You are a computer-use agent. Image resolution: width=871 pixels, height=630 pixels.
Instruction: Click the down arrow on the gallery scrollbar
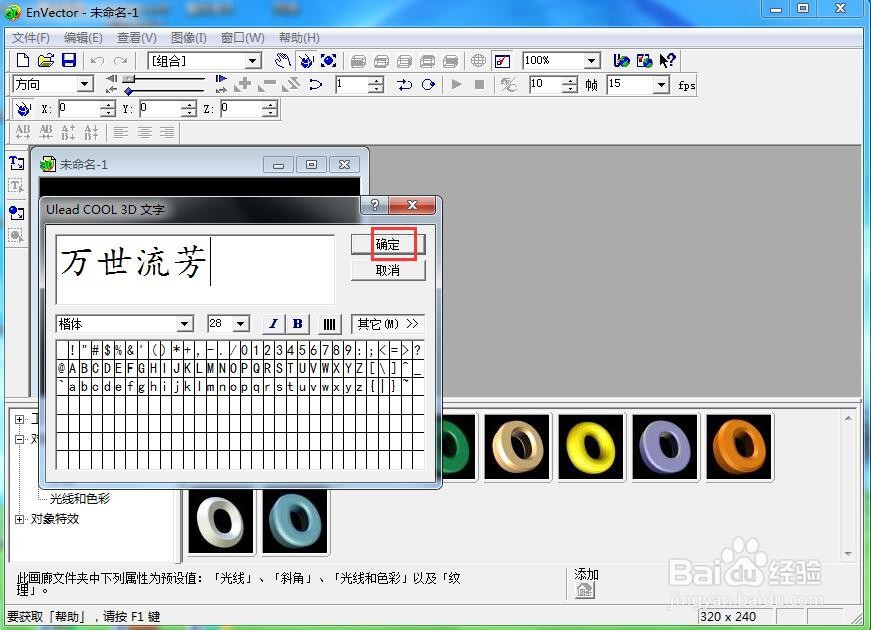point(848,553)
